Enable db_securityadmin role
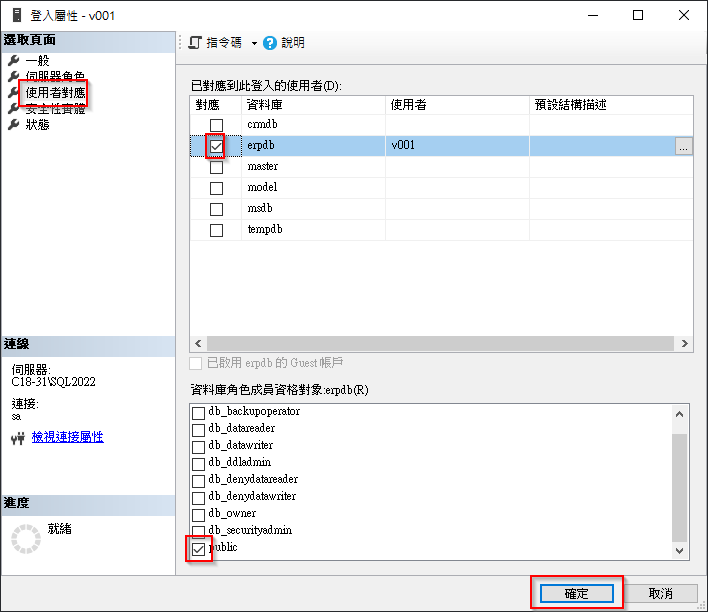Image resolution: width=708 pixels, height=612 pixels. click(x=198, y=531)
